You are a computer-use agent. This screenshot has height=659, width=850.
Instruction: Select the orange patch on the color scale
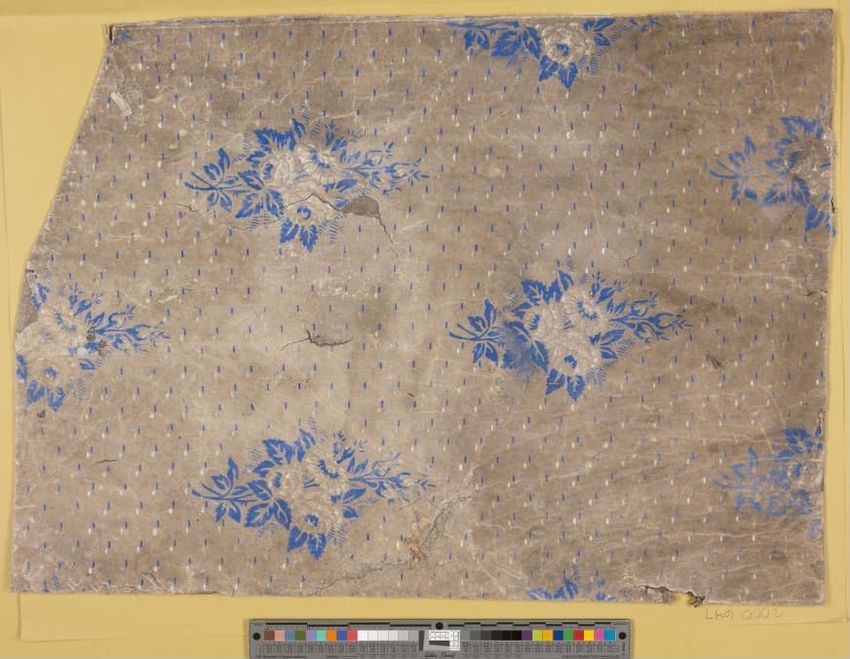pyautogui.click(x=331, y=635)
